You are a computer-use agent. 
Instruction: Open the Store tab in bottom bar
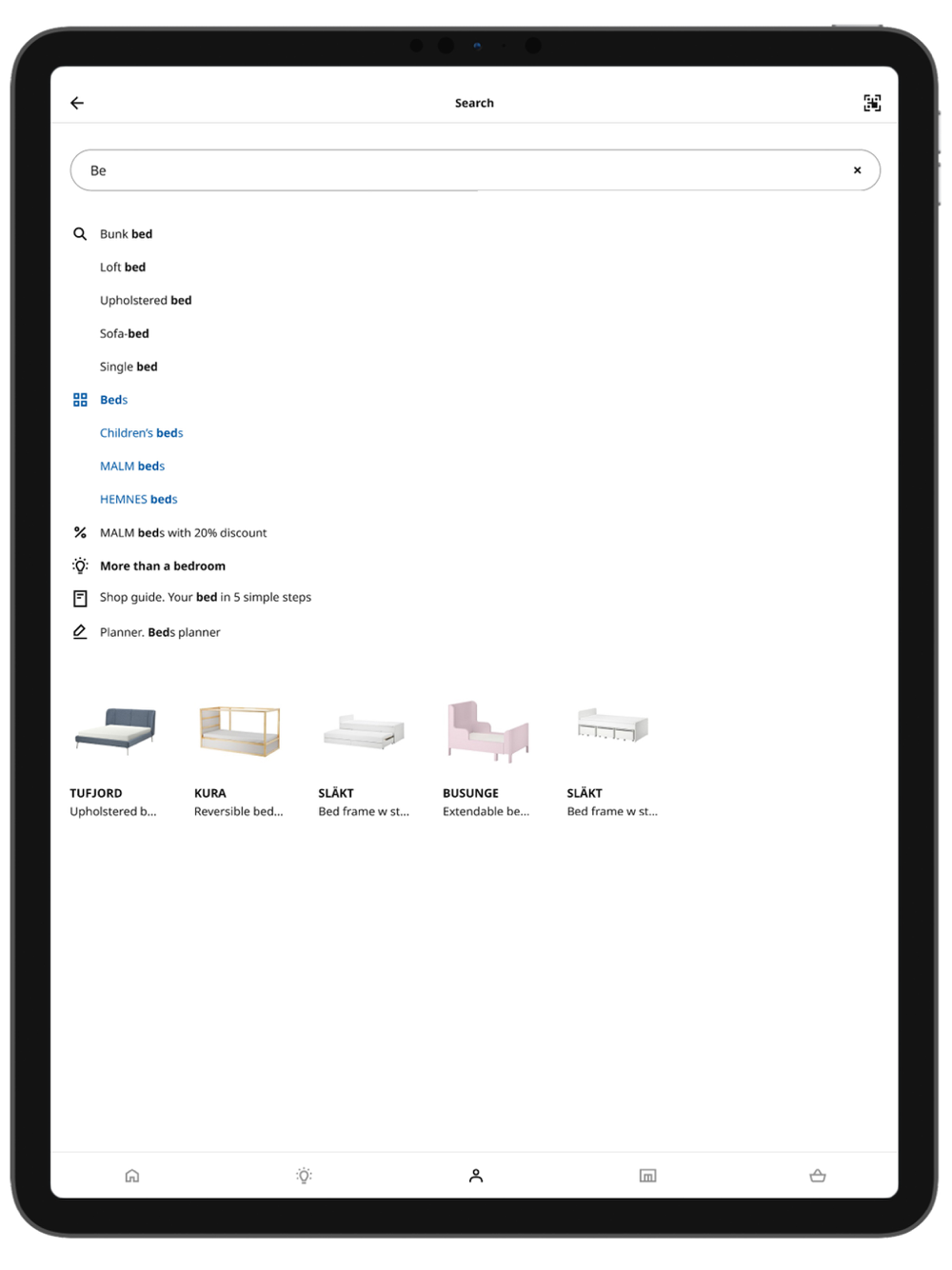[647, 1177]
